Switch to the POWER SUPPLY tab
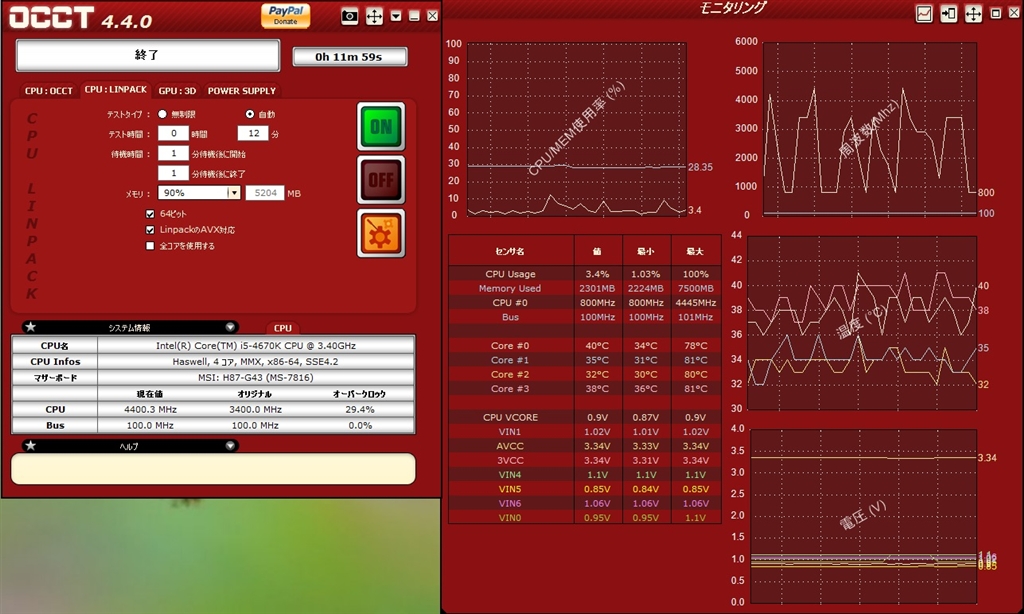This screenshot has width=1024, height=614. [242, 91]
